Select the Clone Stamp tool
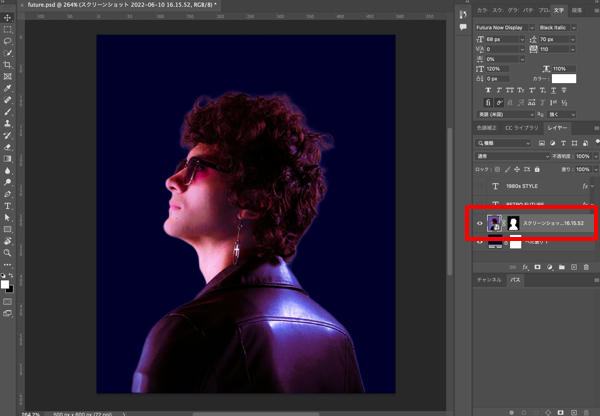 7,124
